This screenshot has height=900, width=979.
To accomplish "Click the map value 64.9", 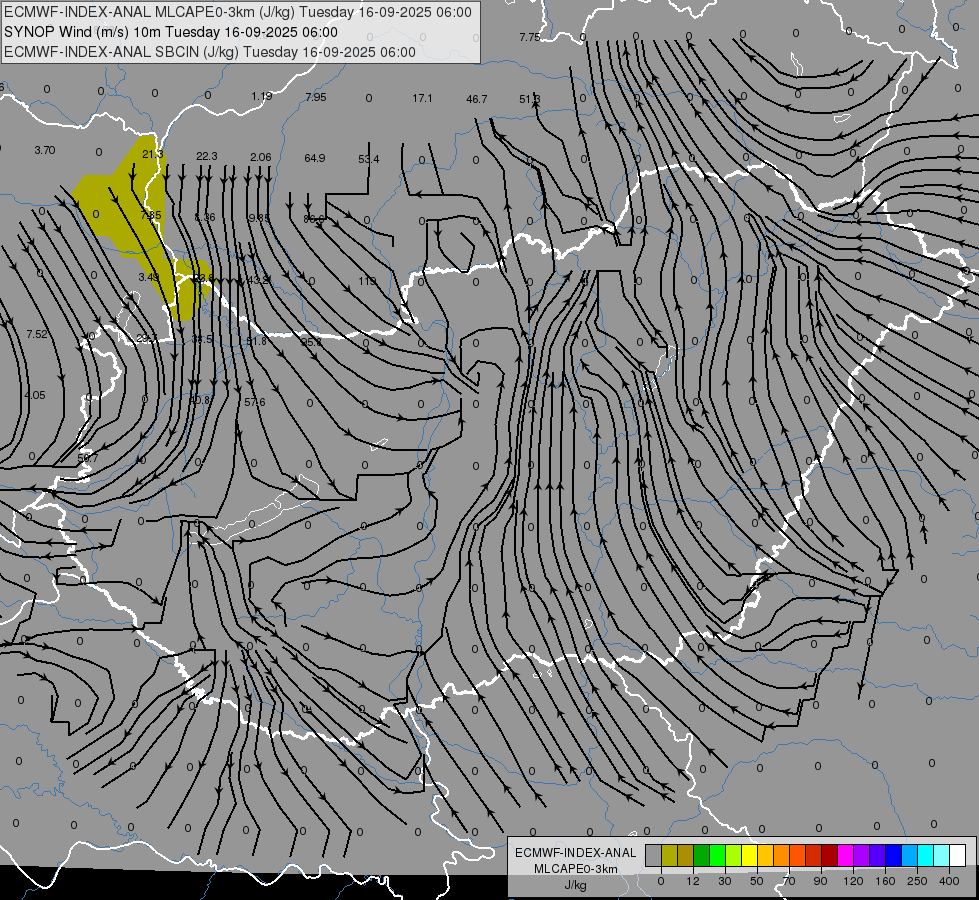I will click(x=315, y=158).
